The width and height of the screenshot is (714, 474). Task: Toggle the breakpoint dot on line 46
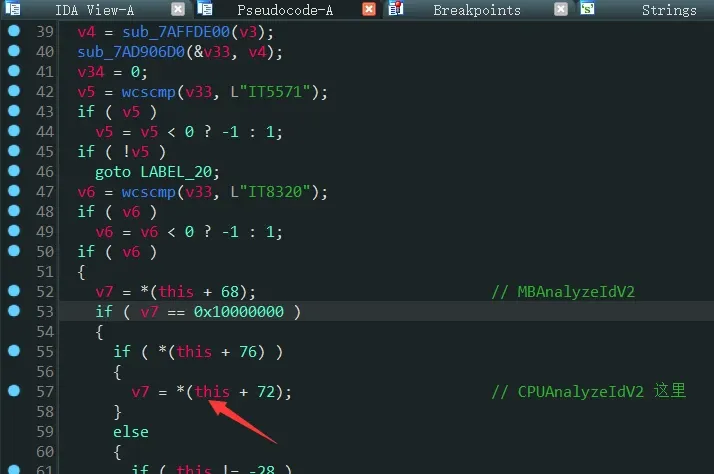coord(14,171)
